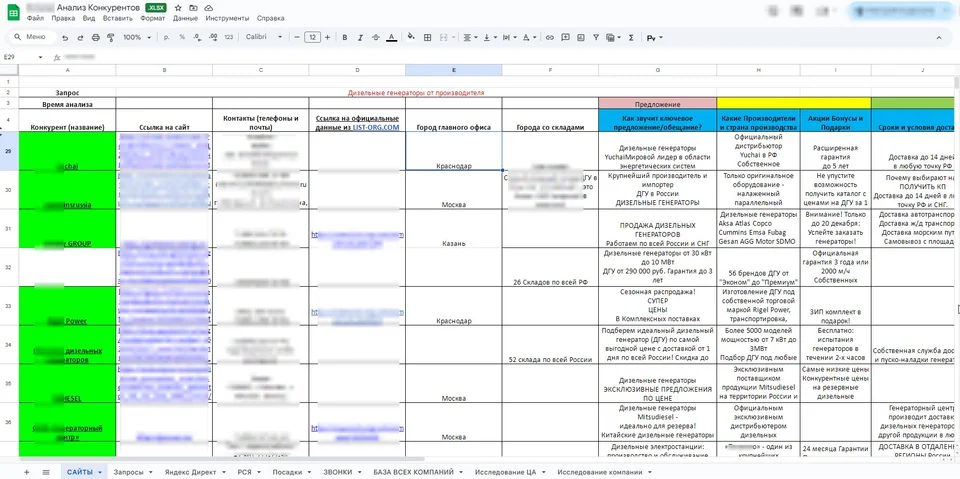The height and width of the screenshot is (479, 960).
Task: Select the paint format tool
Action: tap(111, 37)
